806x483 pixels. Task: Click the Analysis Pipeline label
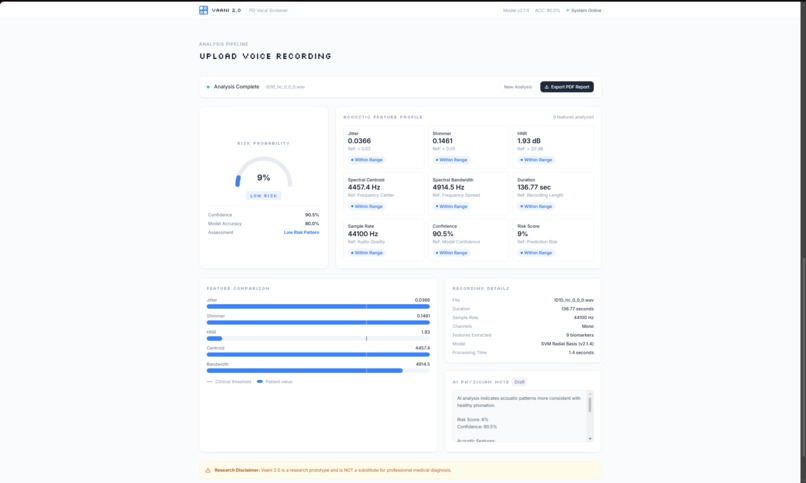tap(224, 44)
